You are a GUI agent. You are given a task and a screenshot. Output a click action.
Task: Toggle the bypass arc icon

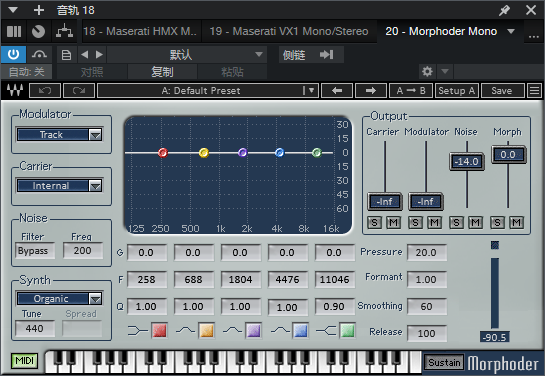tap(39, 54)
